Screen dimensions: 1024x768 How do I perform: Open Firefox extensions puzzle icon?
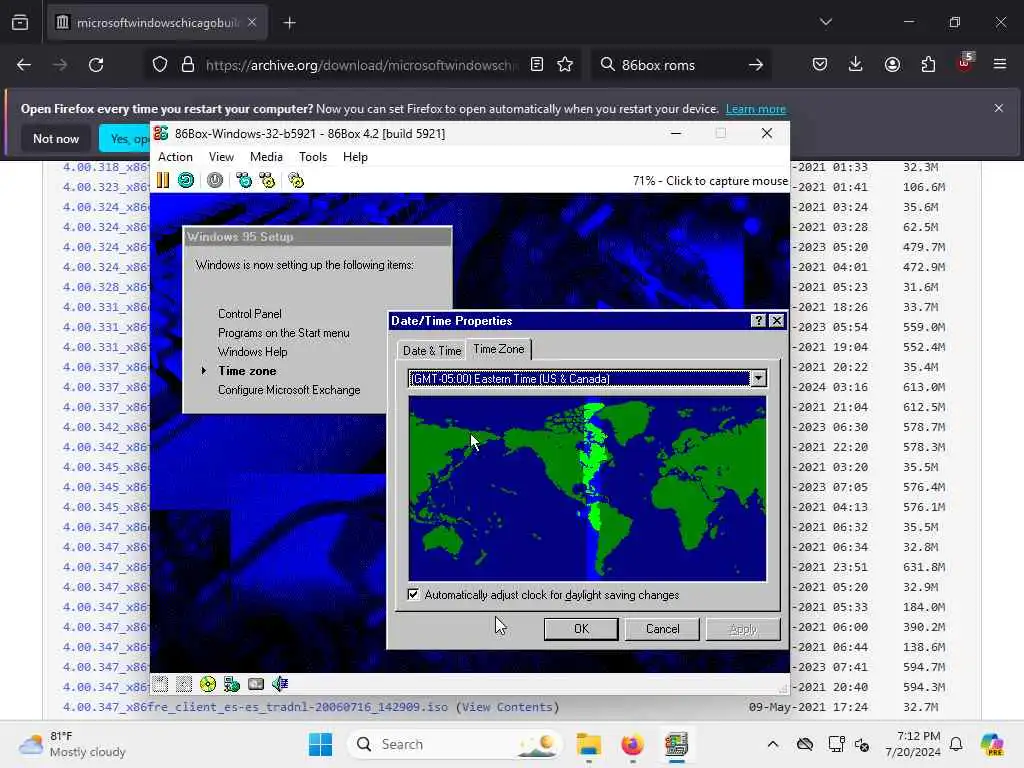928,64
